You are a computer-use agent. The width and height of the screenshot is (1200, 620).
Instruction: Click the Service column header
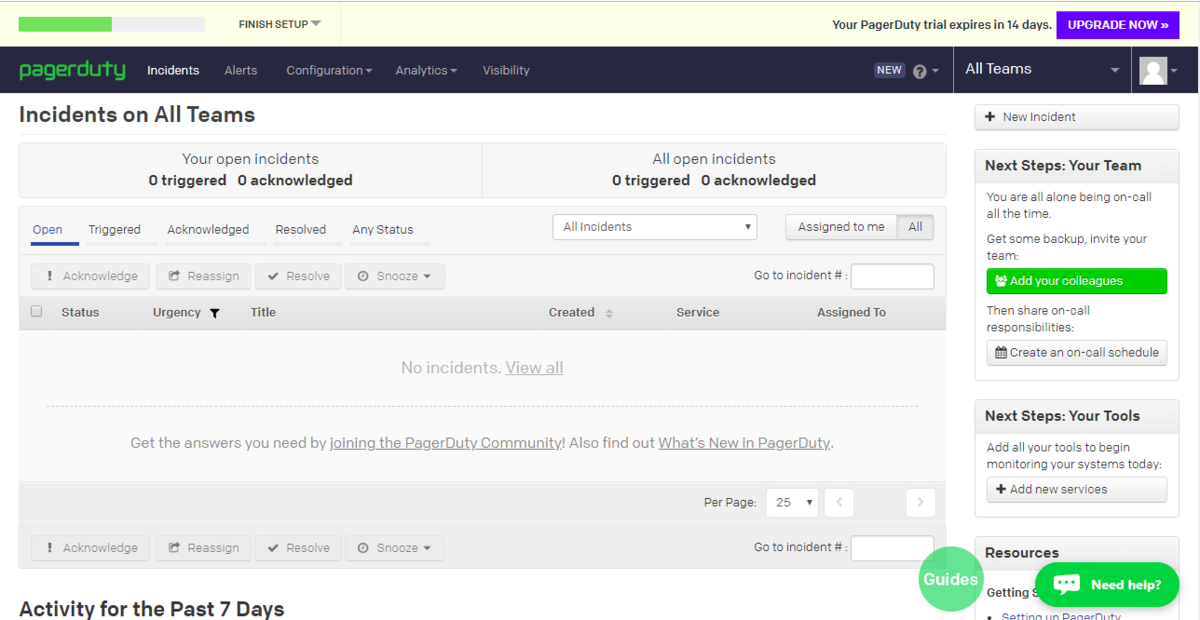[697, 312]
